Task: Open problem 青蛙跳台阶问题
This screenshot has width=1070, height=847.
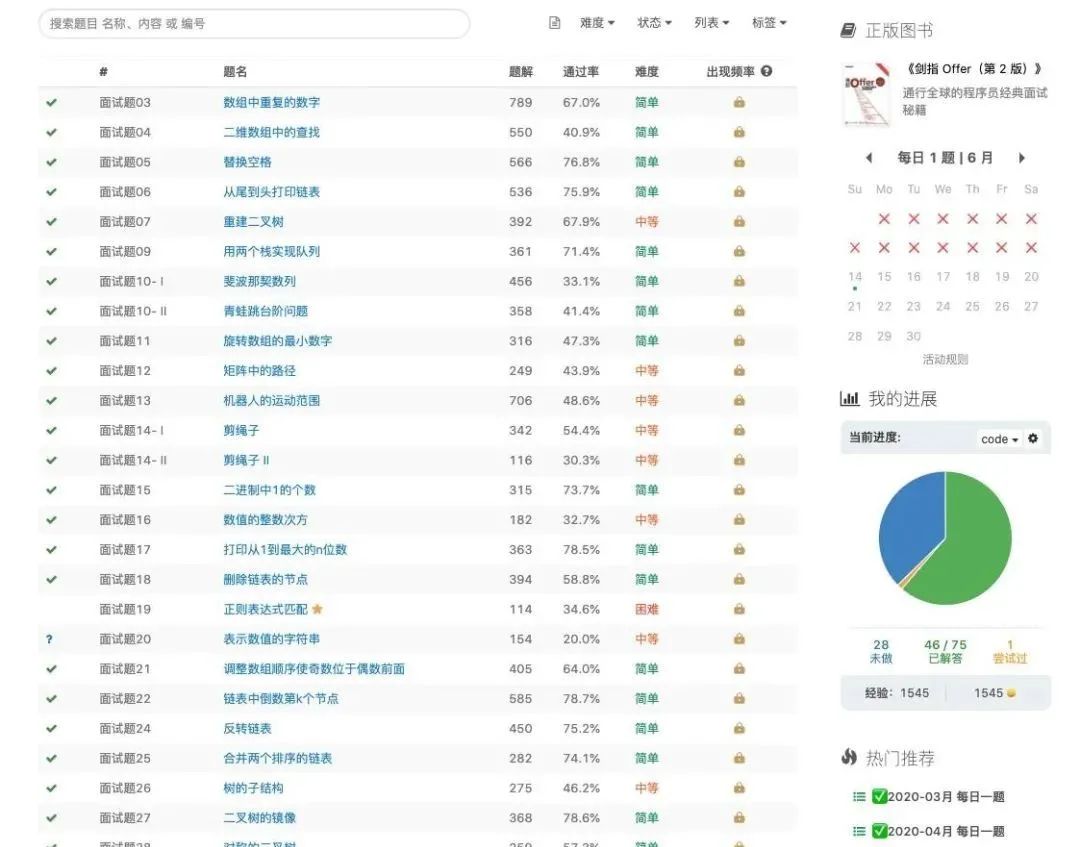Action: [265, 311]
